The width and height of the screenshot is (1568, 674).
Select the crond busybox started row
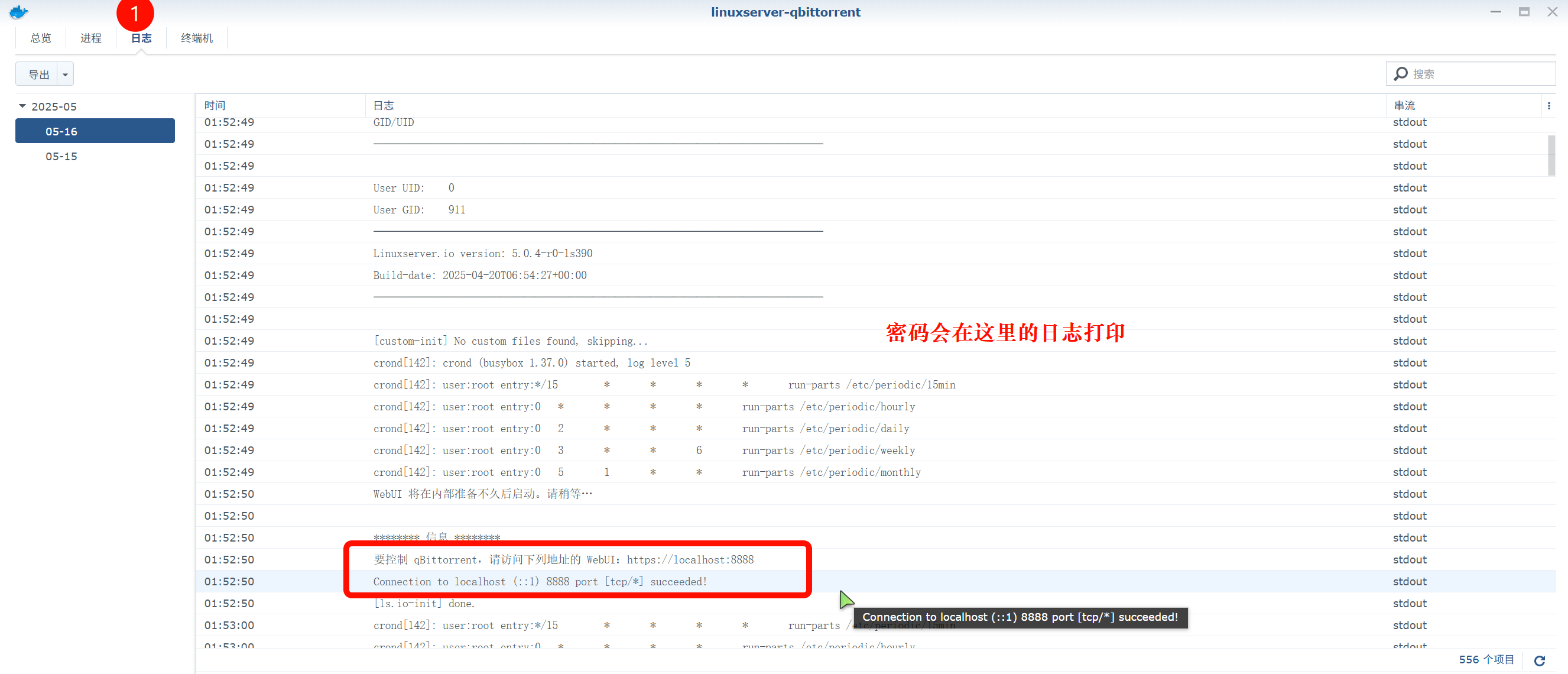pyautogui.click(x=875, y=363)
